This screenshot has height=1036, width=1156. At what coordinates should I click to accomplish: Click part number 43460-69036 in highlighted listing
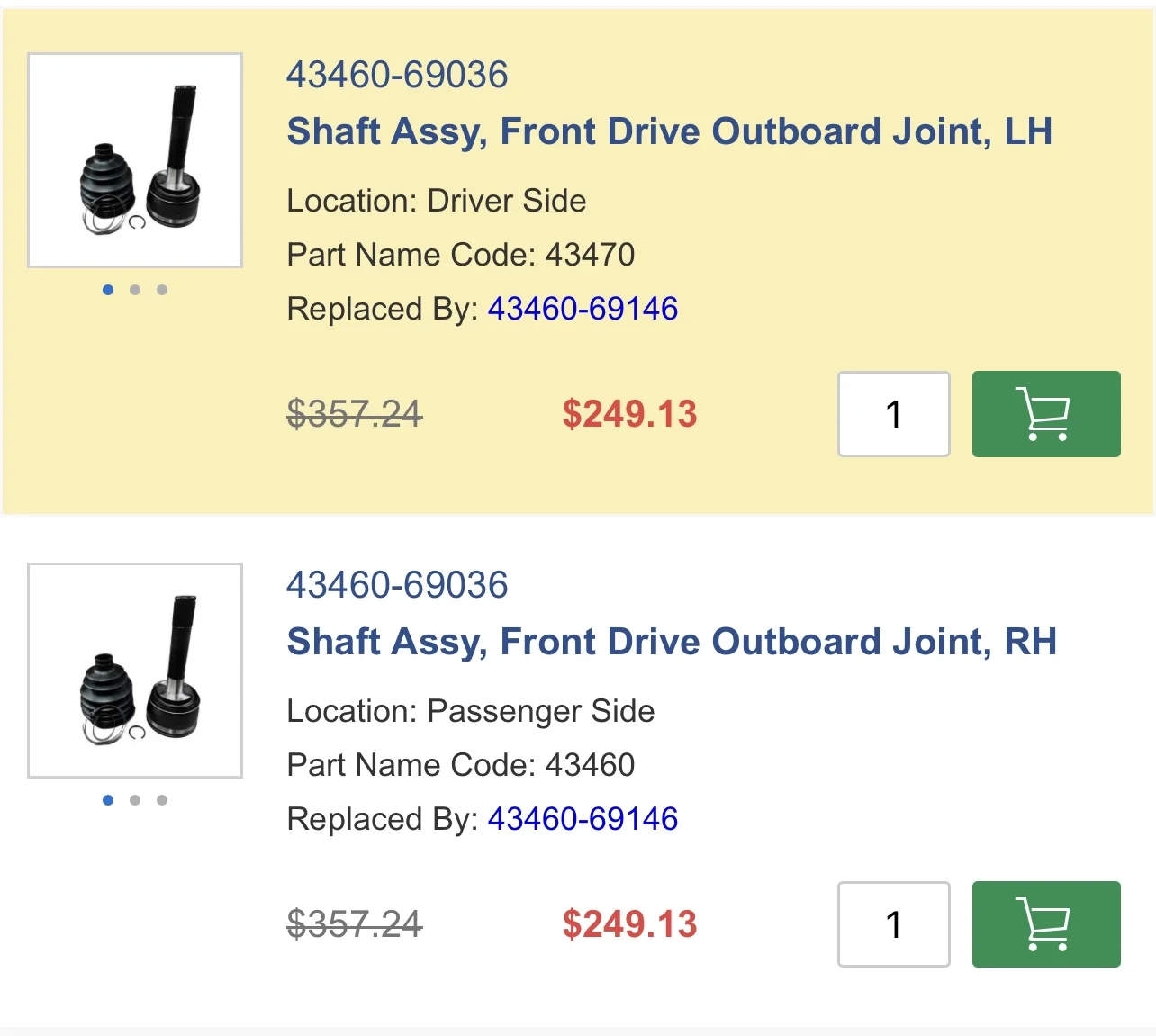coord(397,75)
